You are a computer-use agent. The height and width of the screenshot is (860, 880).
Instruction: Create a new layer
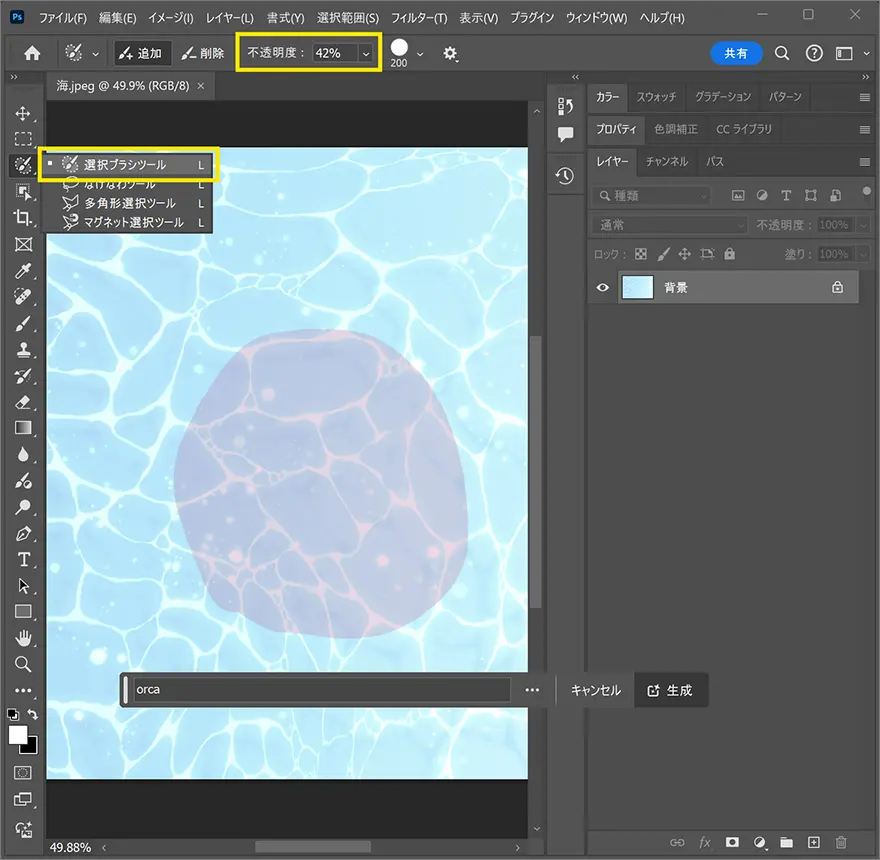point(813,842)
